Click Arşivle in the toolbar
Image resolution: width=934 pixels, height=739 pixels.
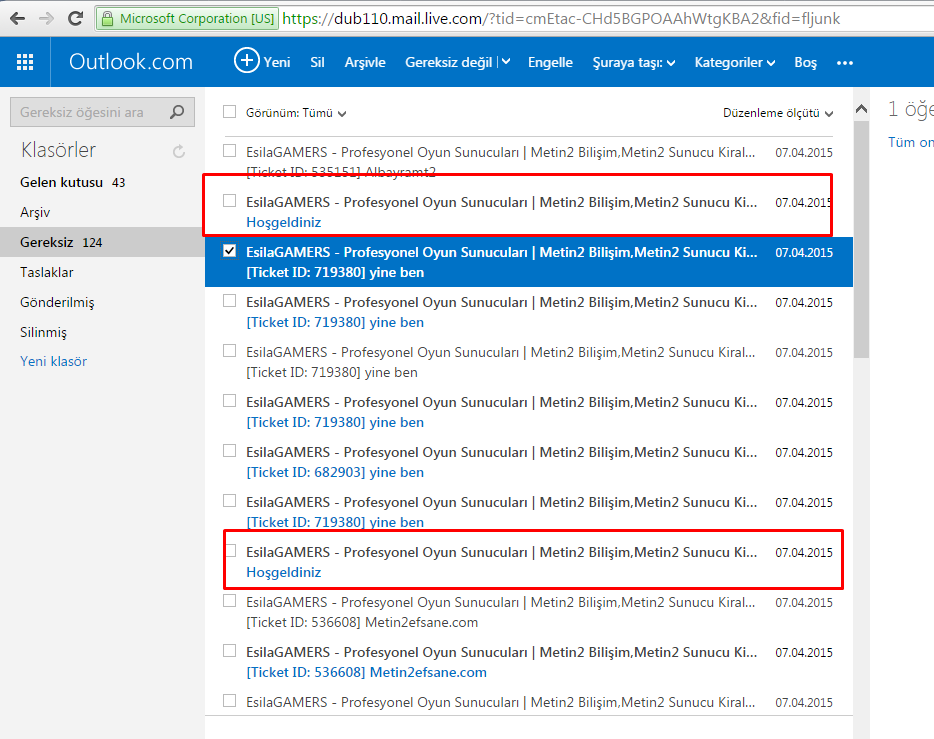pyautogui.click(x=365, y=63)
